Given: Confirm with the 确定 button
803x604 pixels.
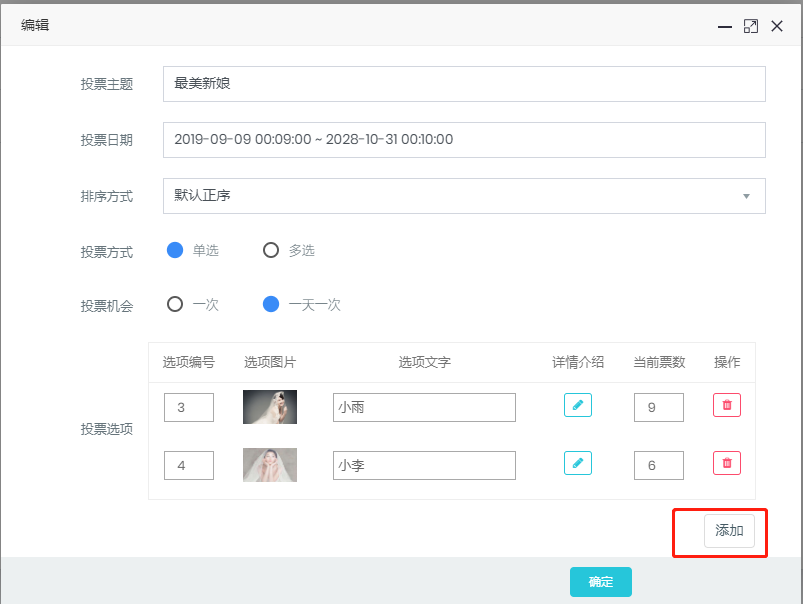Looking at the screenshot, I should (601, 582).
